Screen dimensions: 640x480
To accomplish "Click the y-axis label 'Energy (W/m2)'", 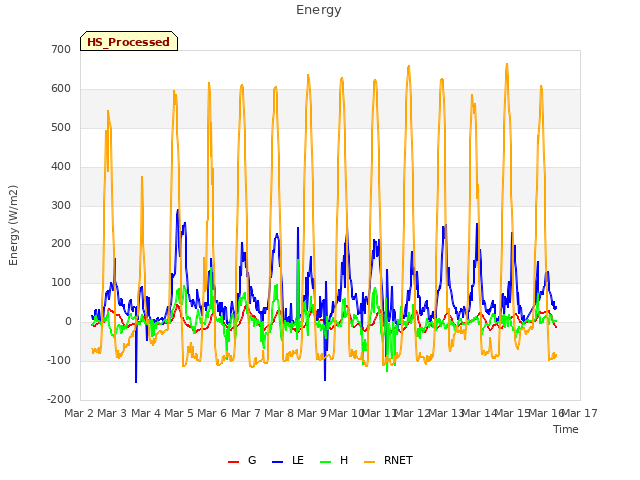I will point(13,225).
